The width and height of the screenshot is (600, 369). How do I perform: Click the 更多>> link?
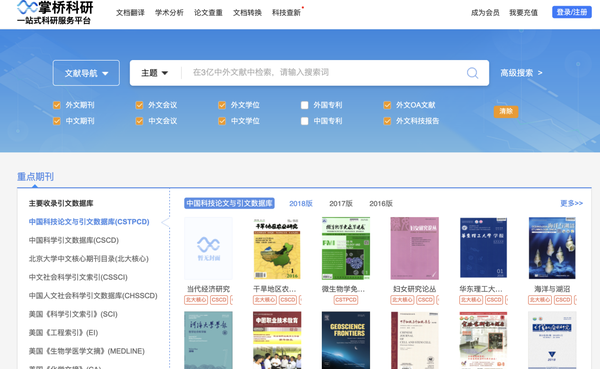point(571,203)
